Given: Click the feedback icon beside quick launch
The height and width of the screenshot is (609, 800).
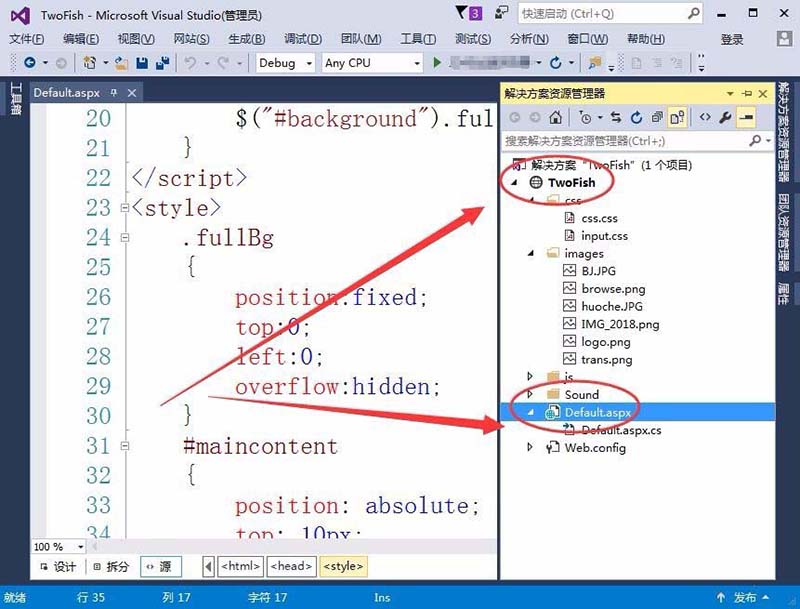Looking at the screenshot, I should click(x=502, y=12).
